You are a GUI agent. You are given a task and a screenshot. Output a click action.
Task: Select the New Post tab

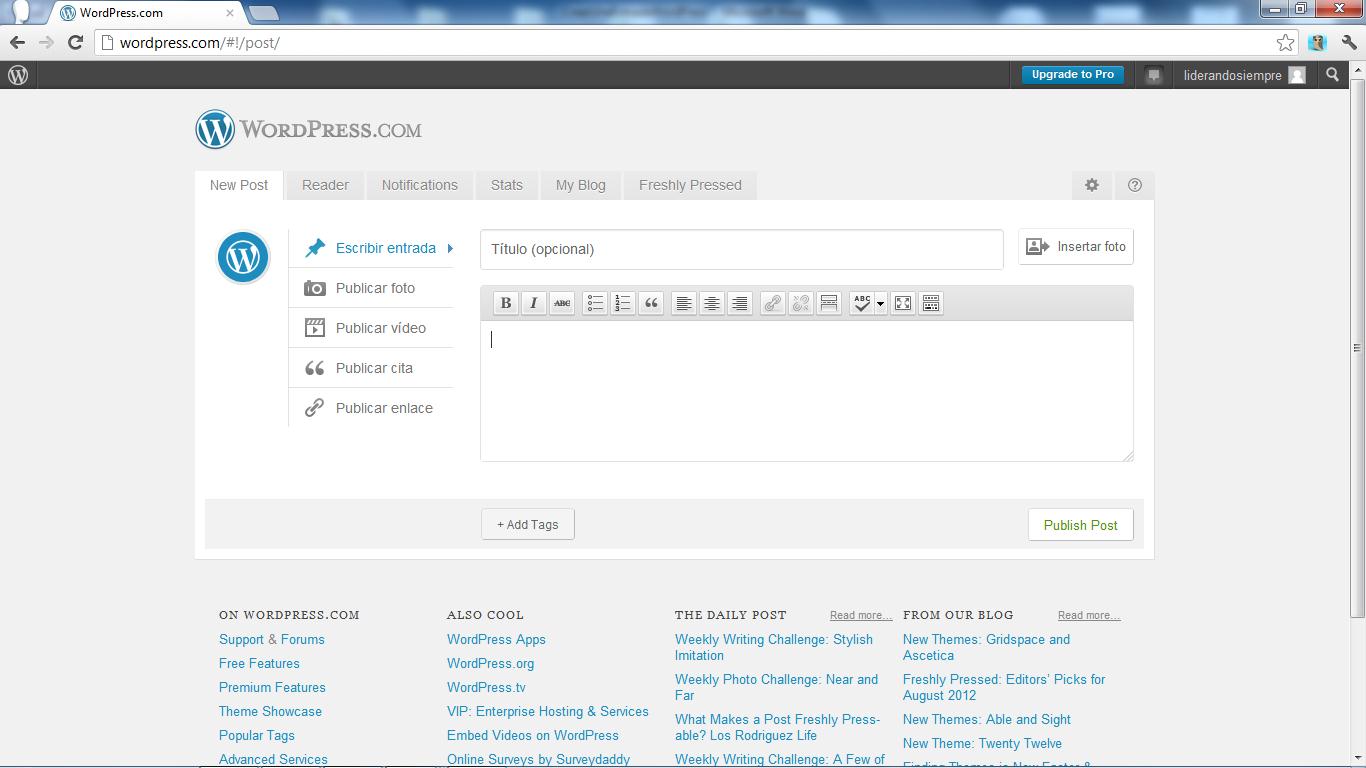(239, 185)
